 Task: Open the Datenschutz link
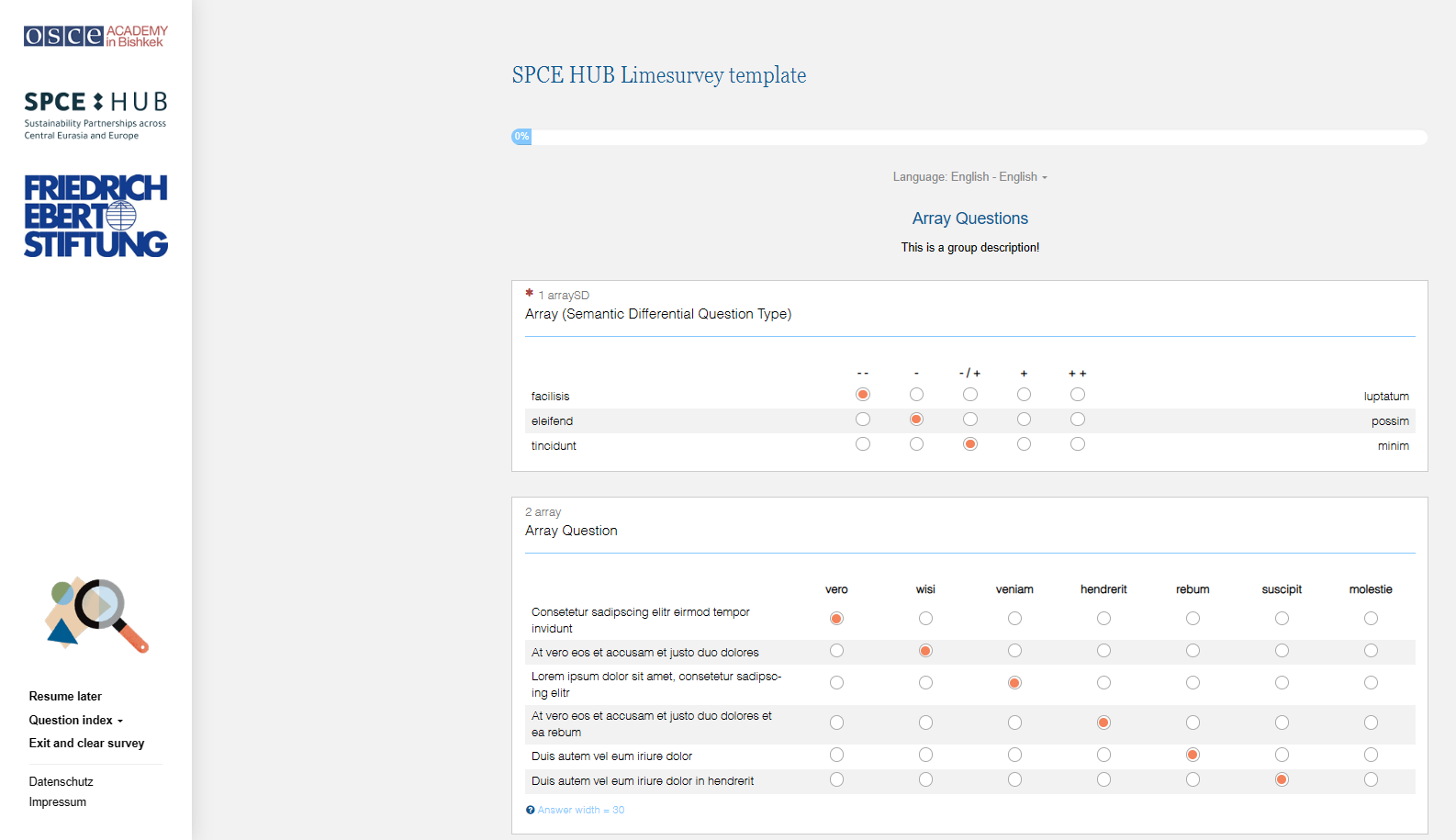(62, 782)
